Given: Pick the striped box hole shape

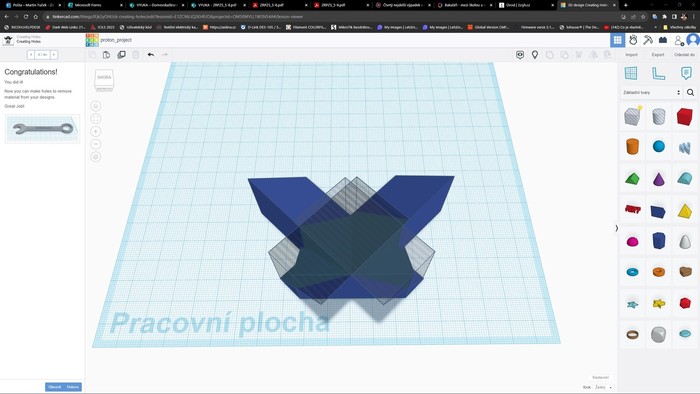Looking at the screenshot, I should [x=632, y=116].
